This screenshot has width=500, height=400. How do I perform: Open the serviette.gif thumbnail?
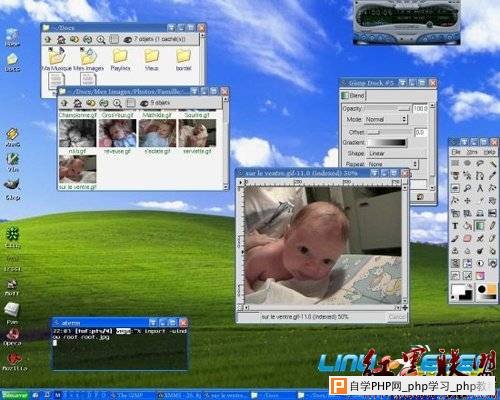pos(197,137)
